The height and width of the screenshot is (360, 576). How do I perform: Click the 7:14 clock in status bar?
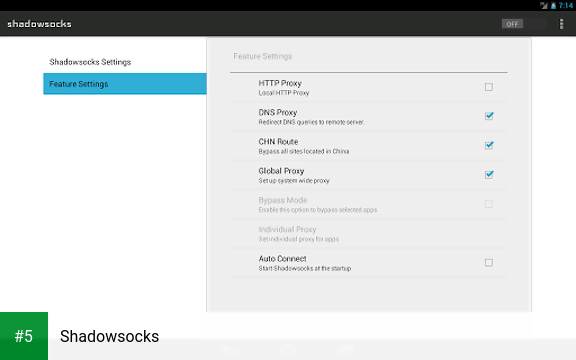[x=566, y=6]
